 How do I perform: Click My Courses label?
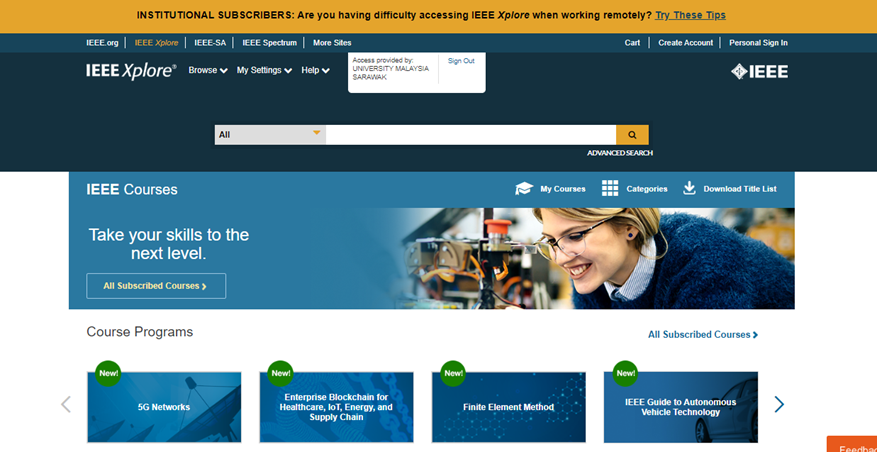coord(563,189)
